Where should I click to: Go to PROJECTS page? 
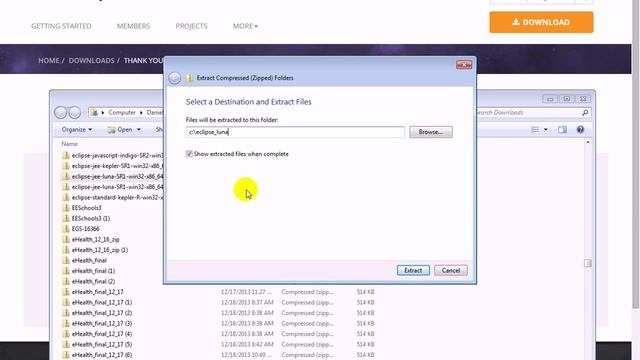point(191,26)
